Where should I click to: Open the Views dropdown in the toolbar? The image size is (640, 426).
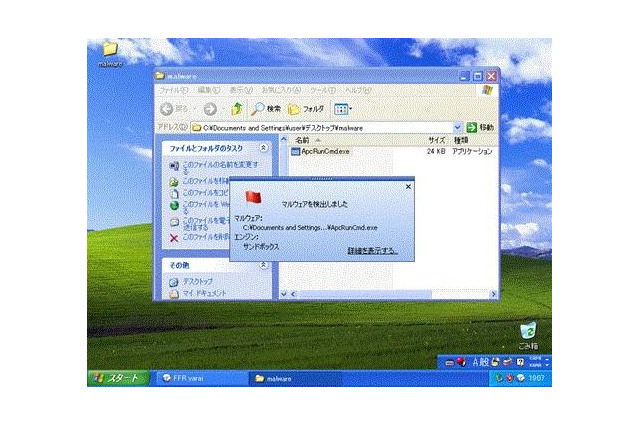[x=343, y=109]
